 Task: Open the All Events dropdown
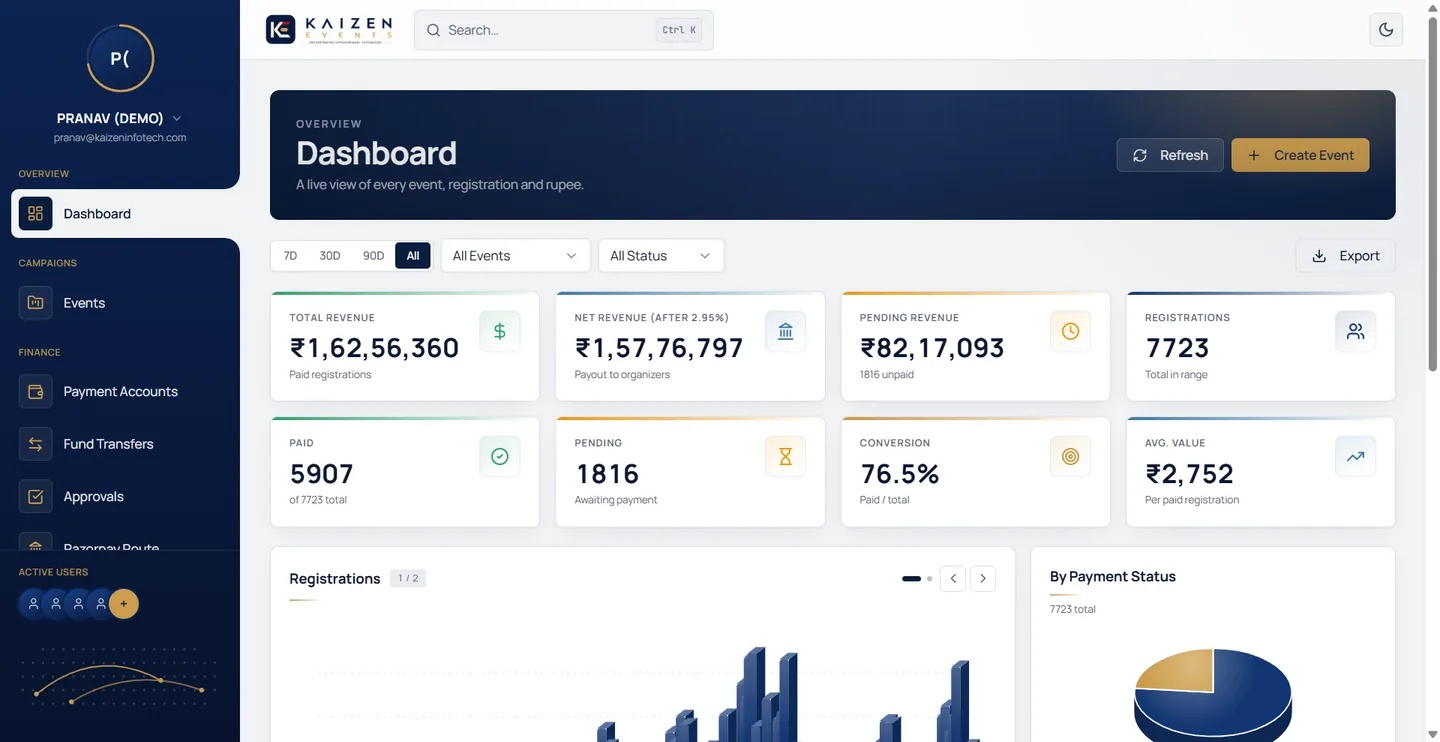coord(515,256)
